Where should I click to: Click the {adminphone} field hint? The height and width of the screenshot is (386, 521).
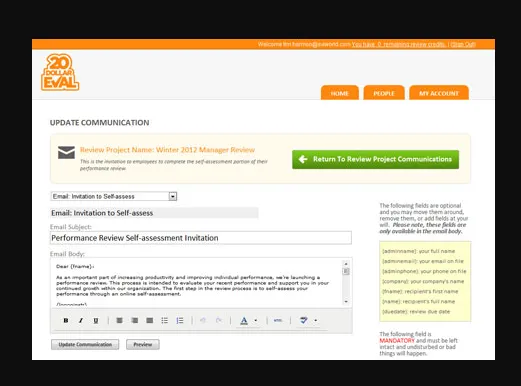(424, 271)
